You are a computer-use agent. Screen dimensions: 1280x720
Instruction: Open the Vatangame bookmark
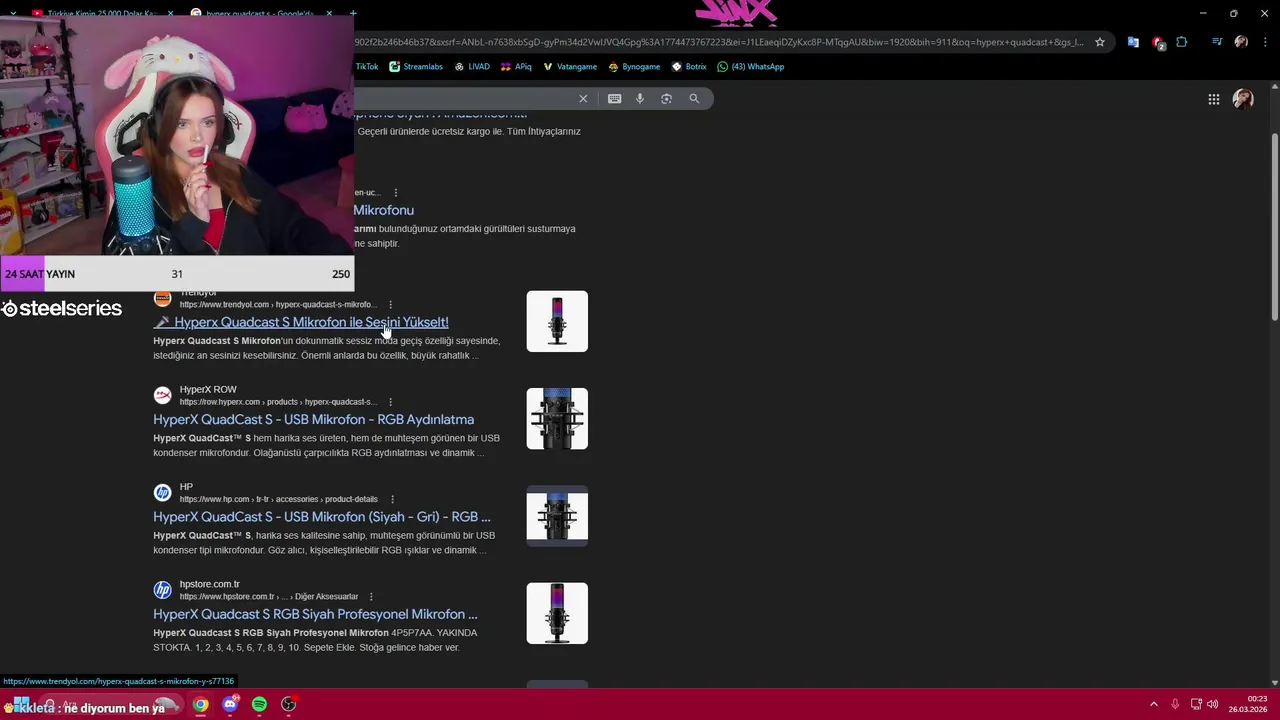pyautogui.click(x=570, y=67)
